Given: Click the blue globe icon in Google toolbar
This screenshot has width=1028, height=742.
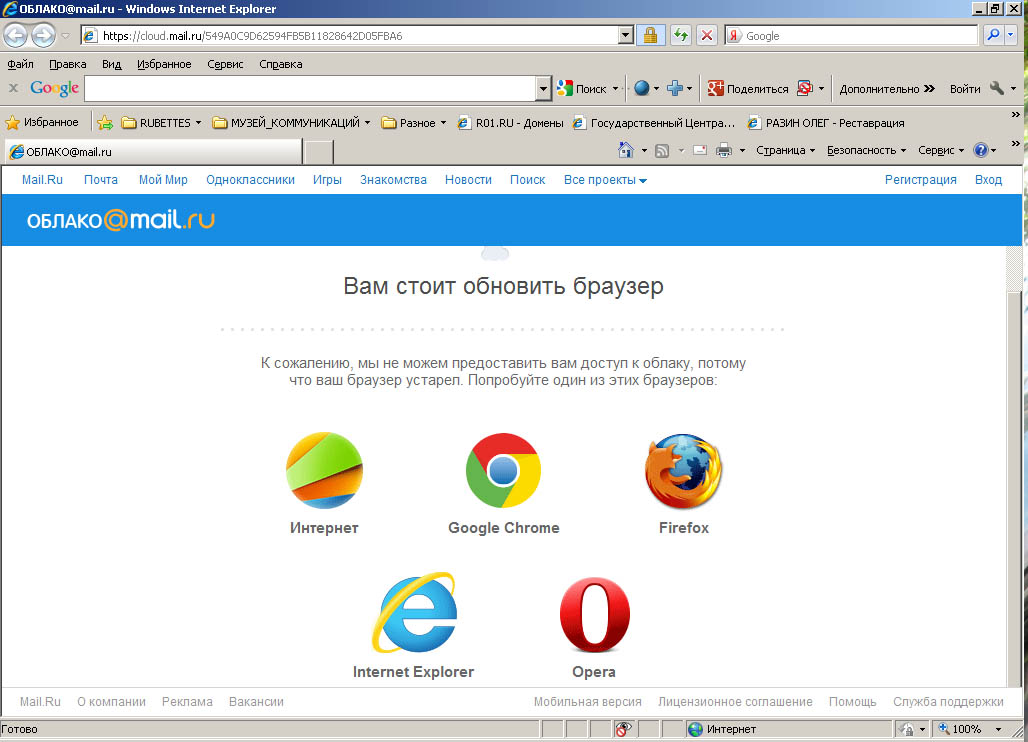Looking at the screenshot, I should click(642, 88).
